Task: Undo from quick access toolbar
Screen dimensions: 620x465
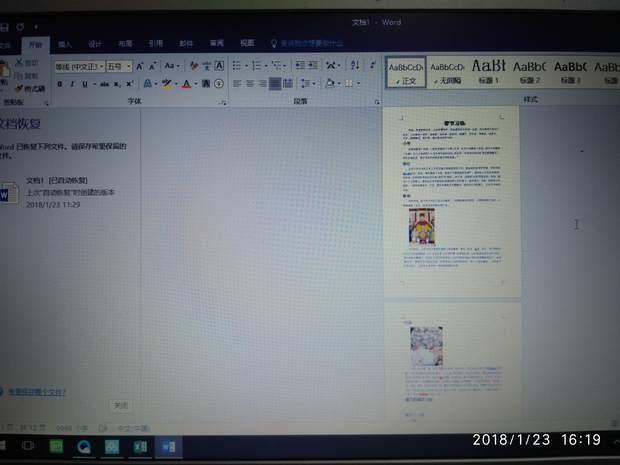Action: pos(20,27)
